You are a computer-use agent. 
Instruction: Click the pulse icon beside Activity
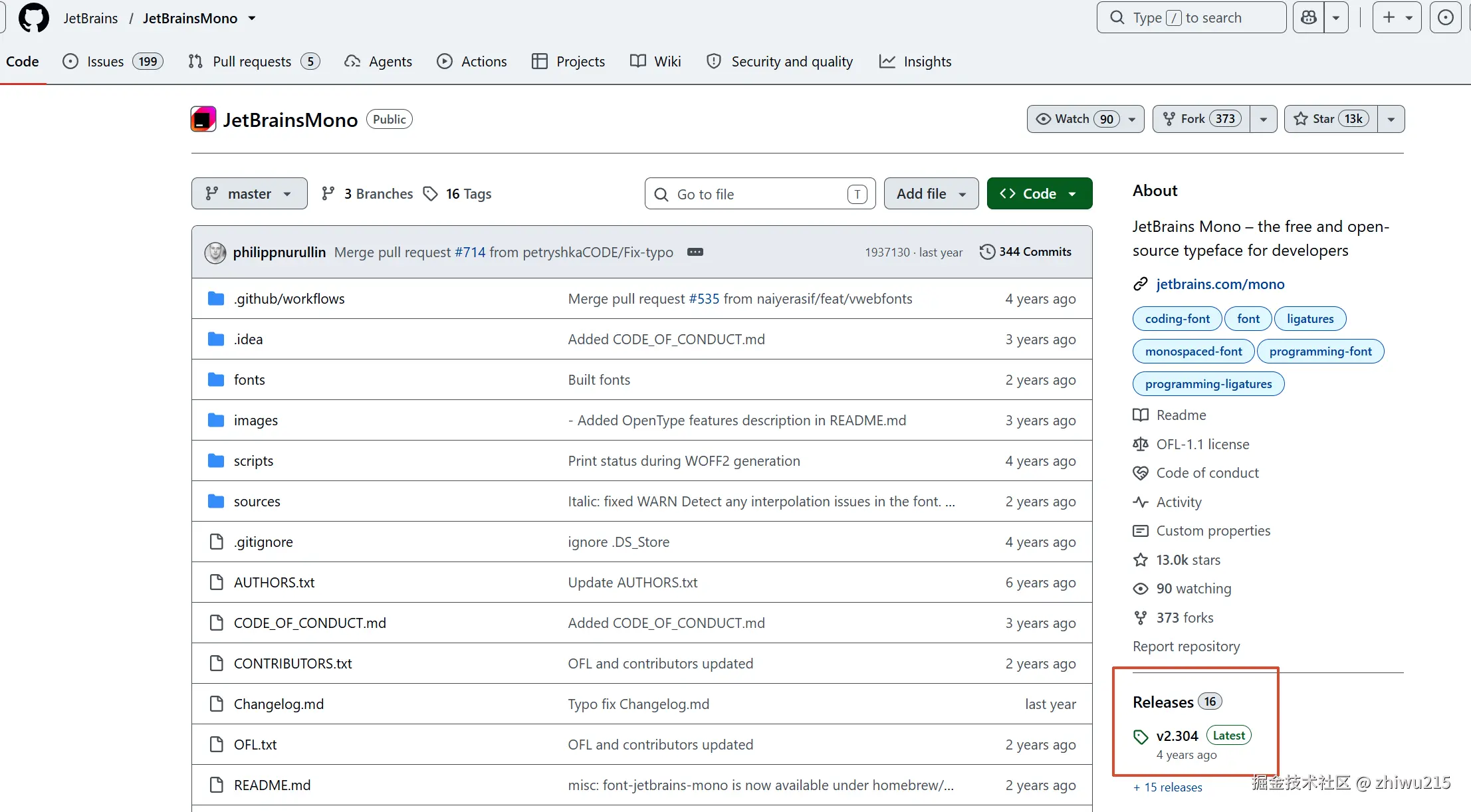click(x=1141, y=502)
